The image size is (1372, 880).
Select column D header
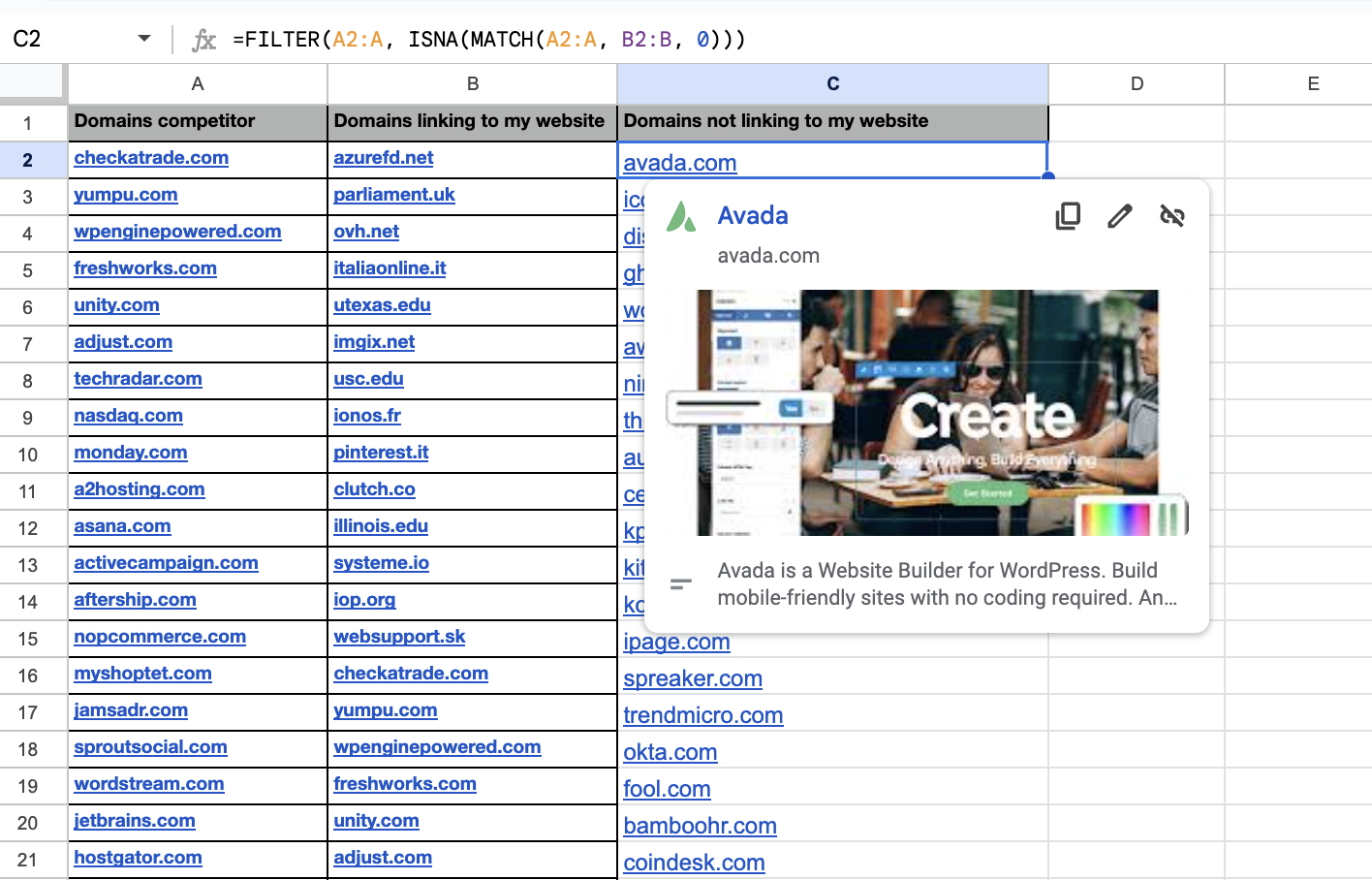pos(1137,84)
